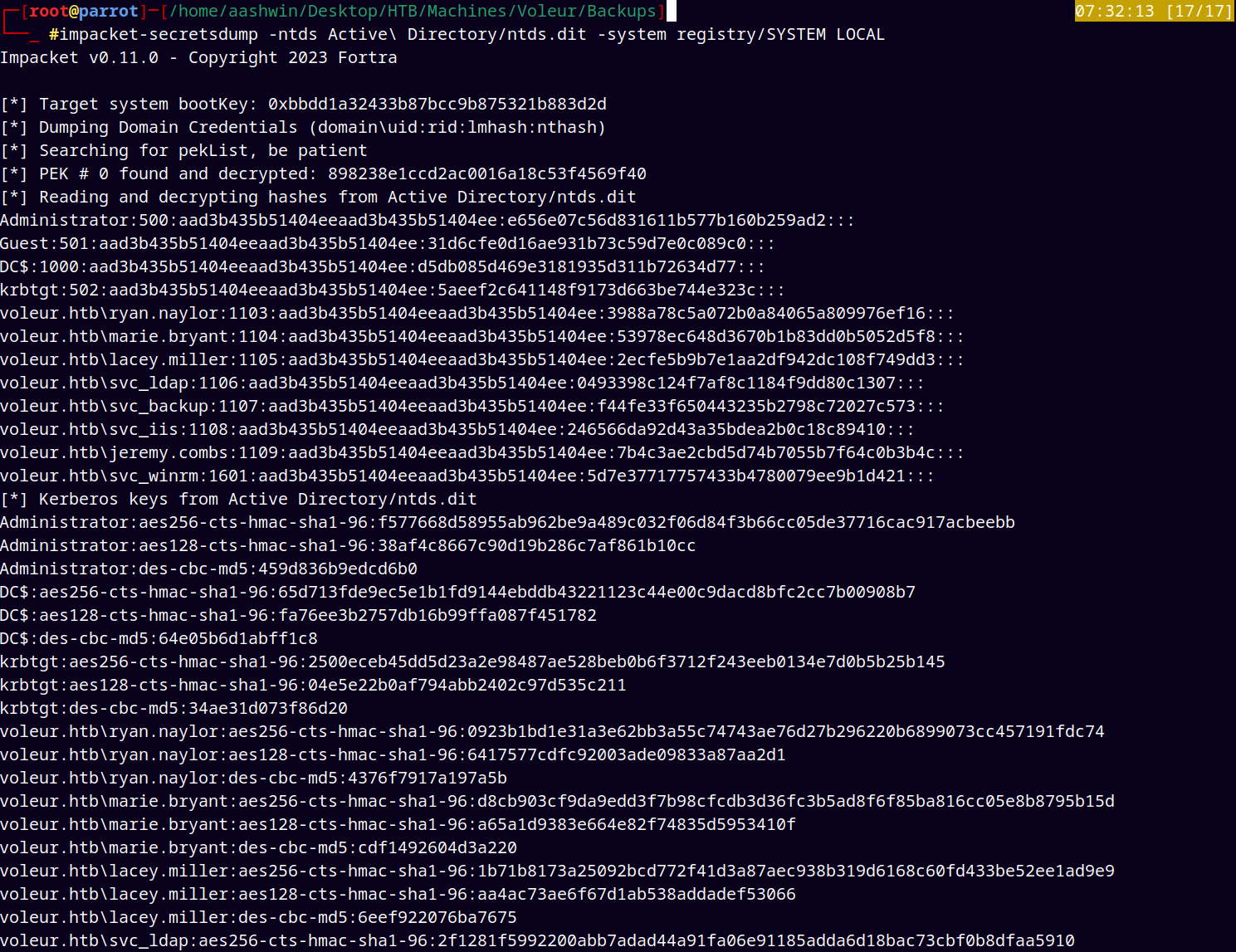This screenshot has width=1236, height=952.
Task: Click the DC$ des-cbc-md5 key line
Action: [x=159, y=638]
